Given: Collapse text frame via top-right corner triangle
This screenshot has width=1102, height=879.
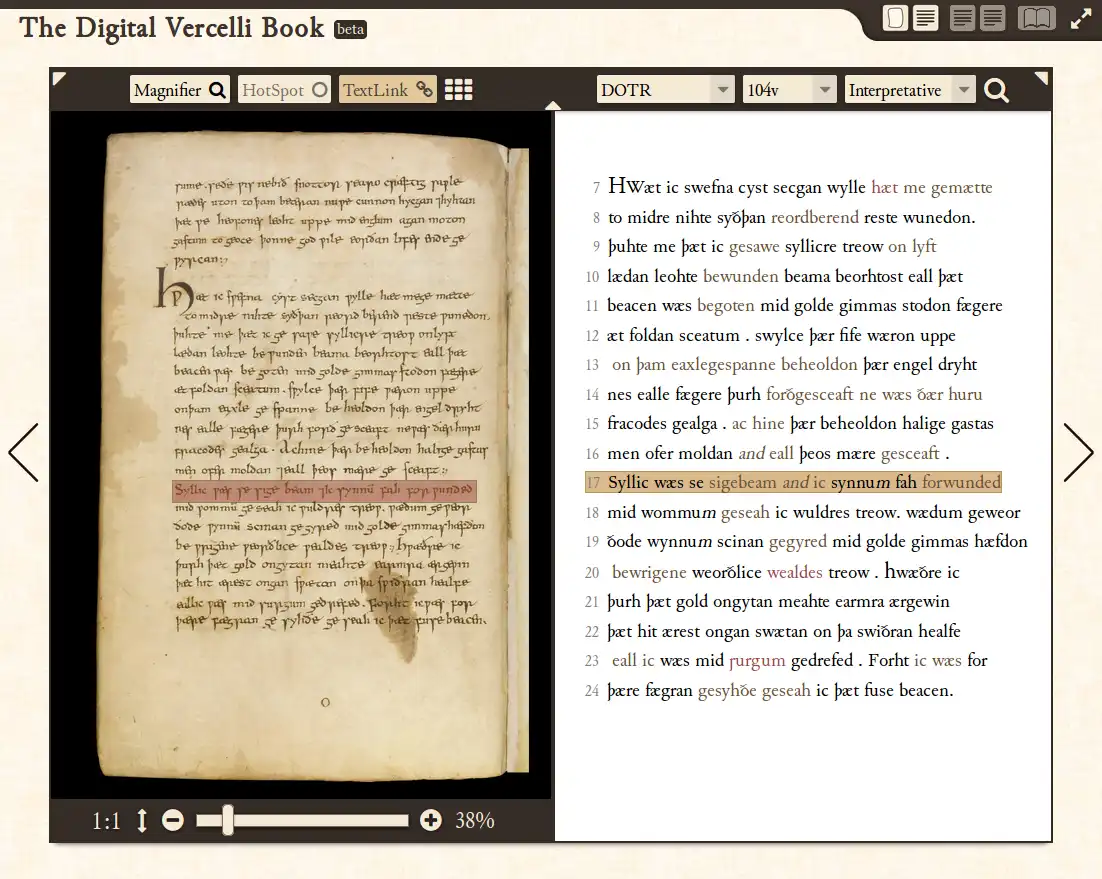Looking at the screenshot, I should [x=1041, y=78].
